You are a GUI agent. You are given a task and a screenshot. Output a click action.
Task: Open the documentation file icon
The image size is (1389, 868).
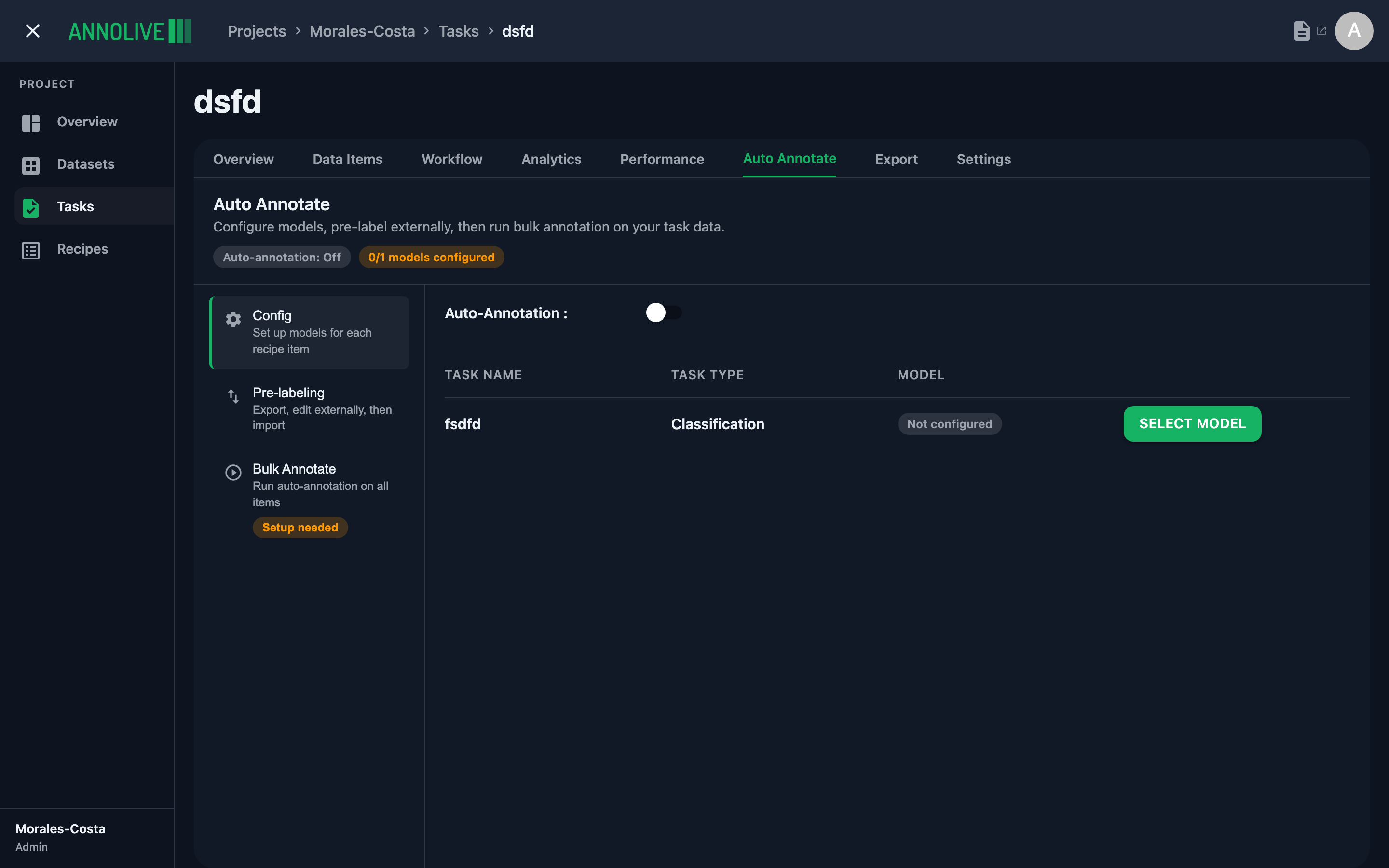1302,31
